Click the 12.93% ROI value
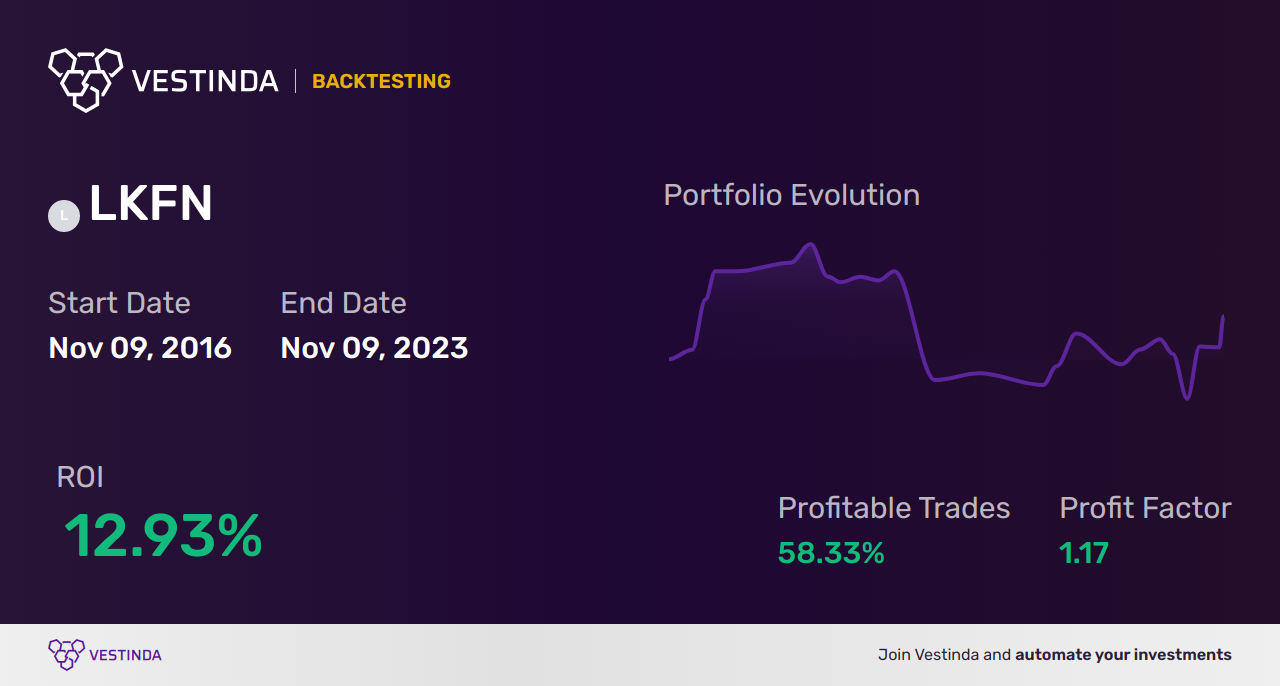The width and height of the screenshot is (1280, 686). click(163, 536)
